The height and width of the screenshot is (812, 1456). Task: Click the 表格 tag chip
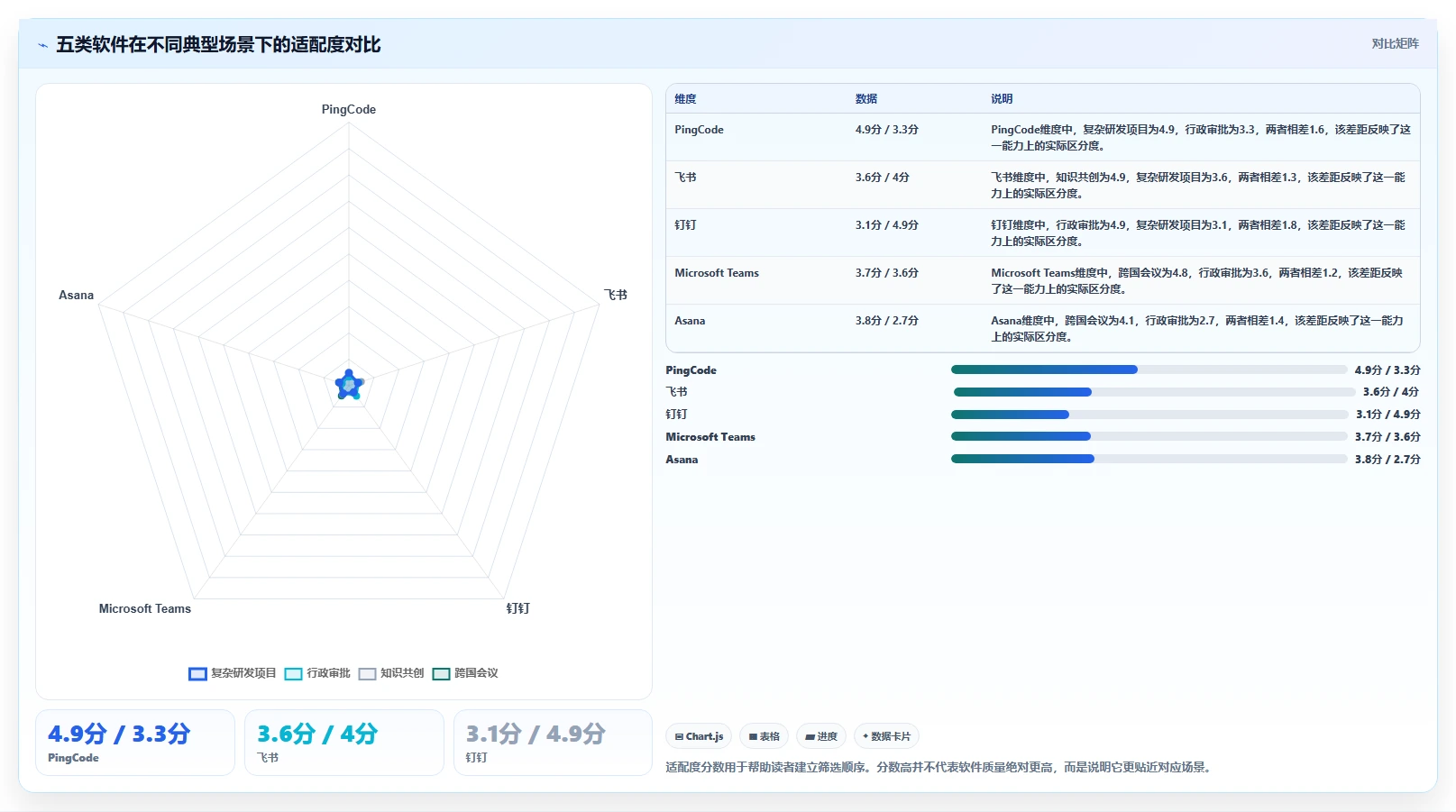[764, 736]
